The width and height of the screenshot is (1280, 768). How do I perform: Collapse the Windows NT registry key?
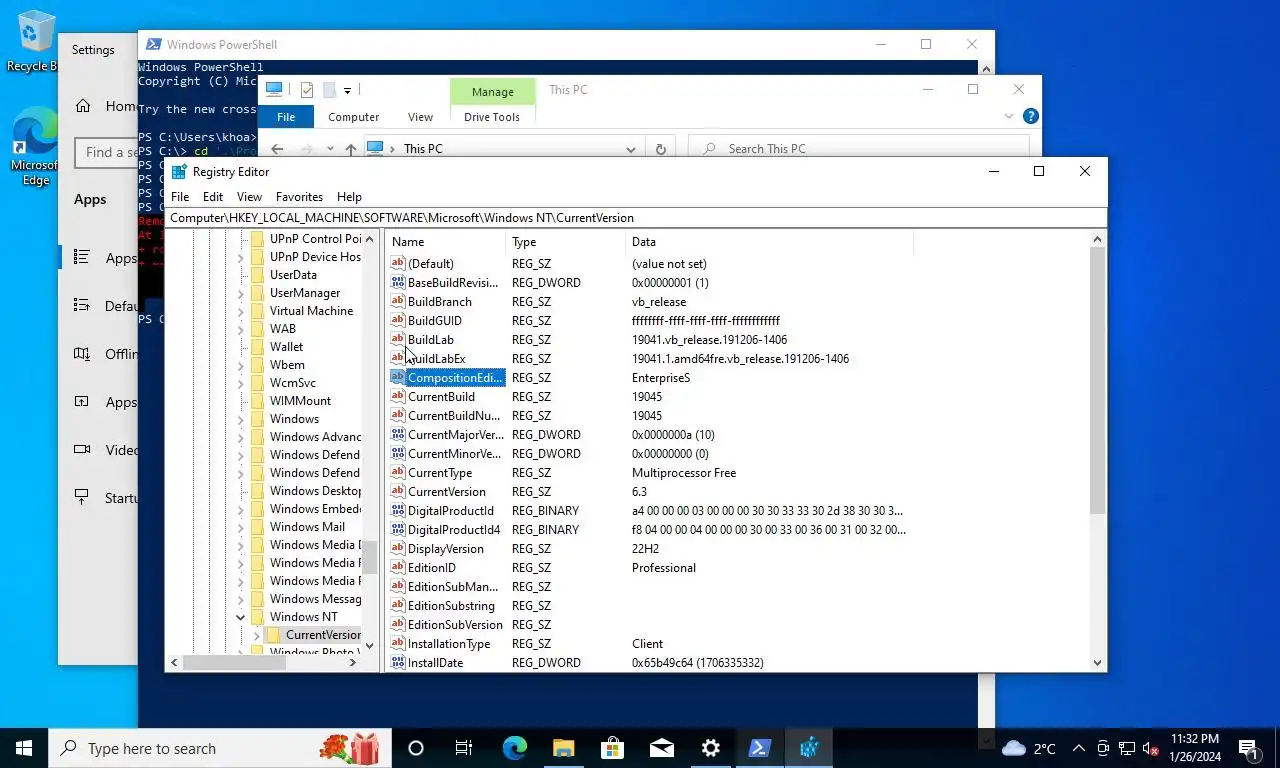[x=240, y=617]
